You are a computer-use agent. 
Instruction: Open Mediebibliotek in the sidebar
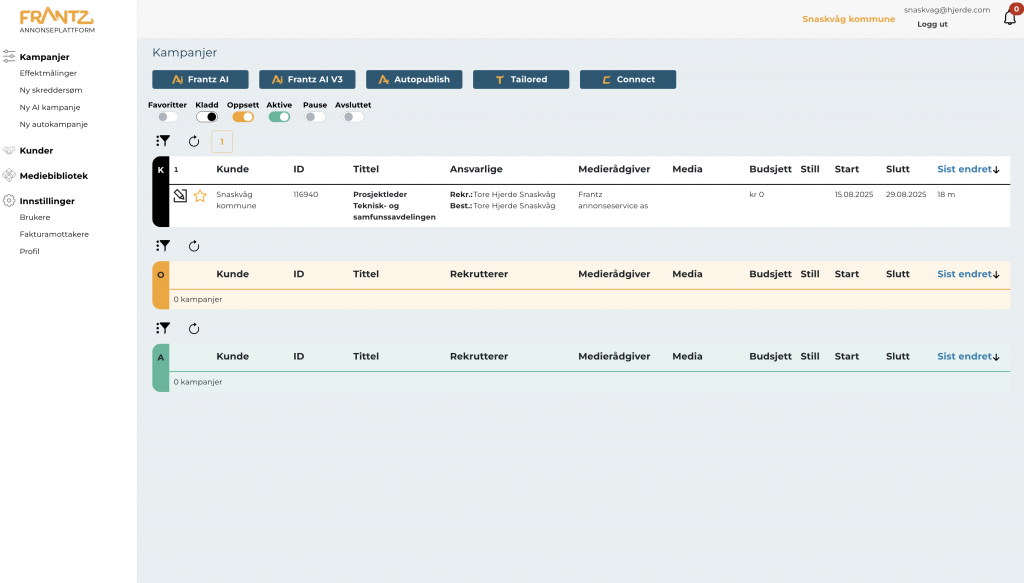pos(53,176)
